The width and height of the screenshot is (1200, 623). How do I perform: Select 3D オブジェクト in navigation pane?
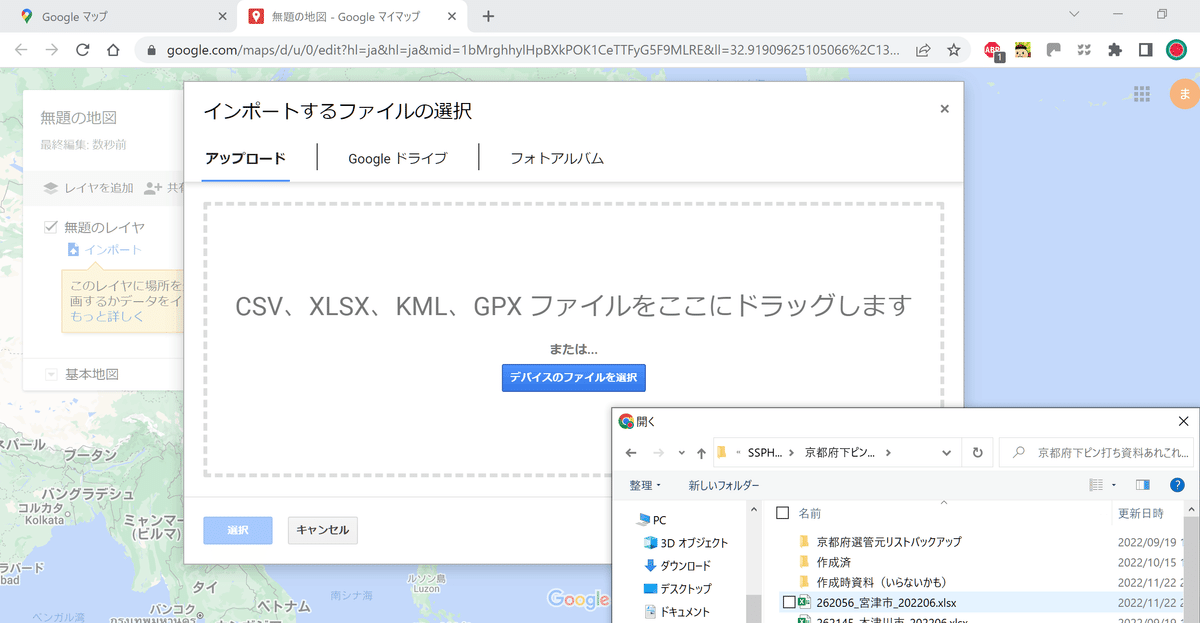click(x=685, y=542)
